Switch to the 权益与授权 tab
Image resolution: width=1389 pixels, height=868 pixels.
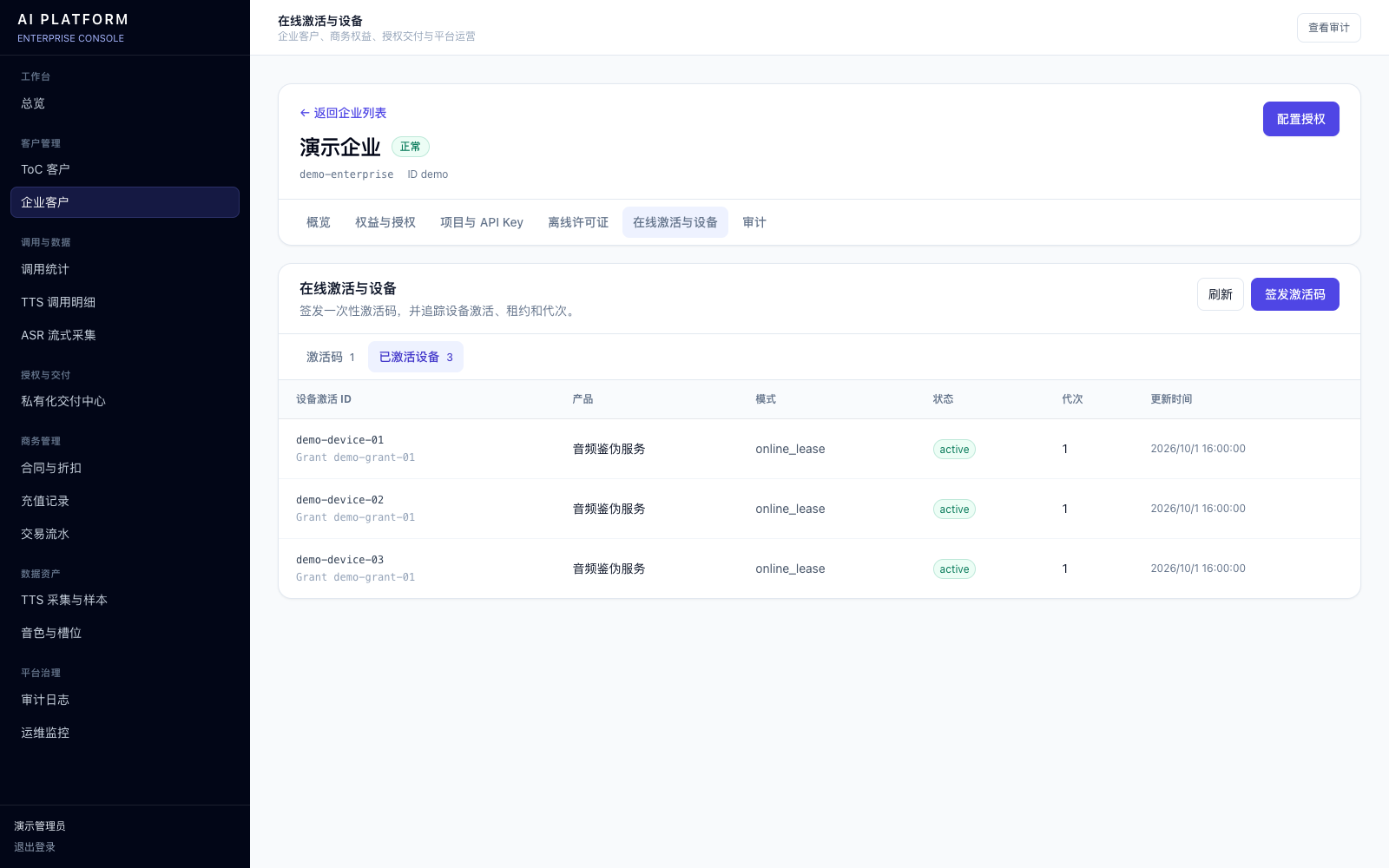tap(385, 222)
